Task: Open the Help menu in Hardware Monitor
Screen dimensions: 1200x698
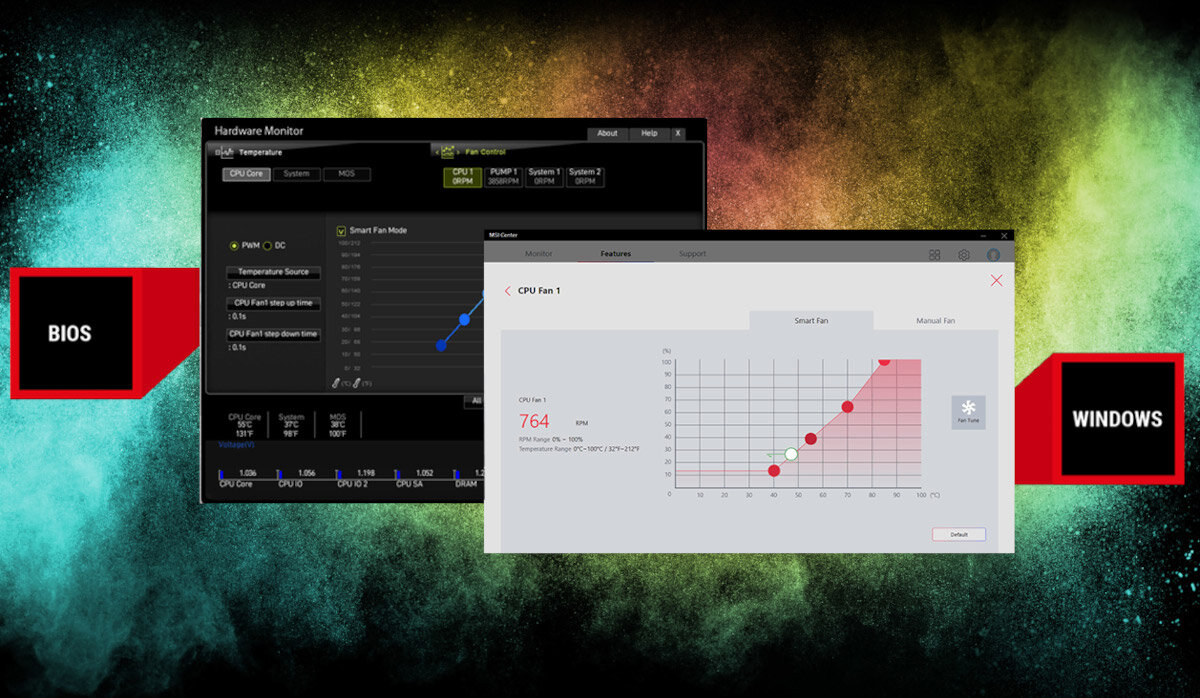Action: point(649,133)
